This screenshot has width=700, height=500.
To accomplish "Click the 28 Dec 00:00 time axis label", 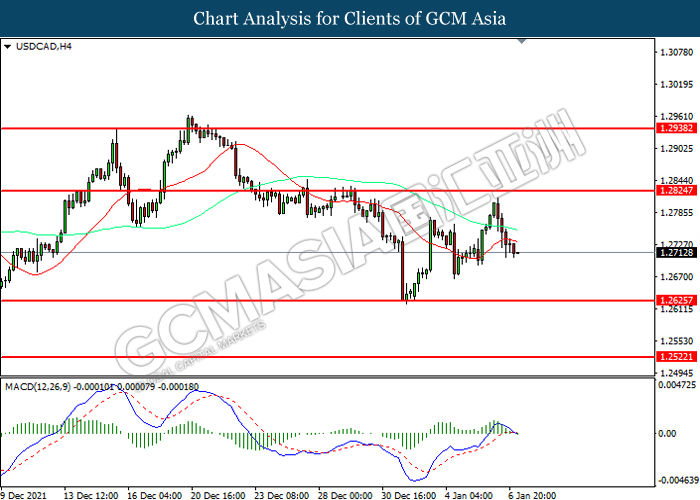I will [x=345, y=496].
